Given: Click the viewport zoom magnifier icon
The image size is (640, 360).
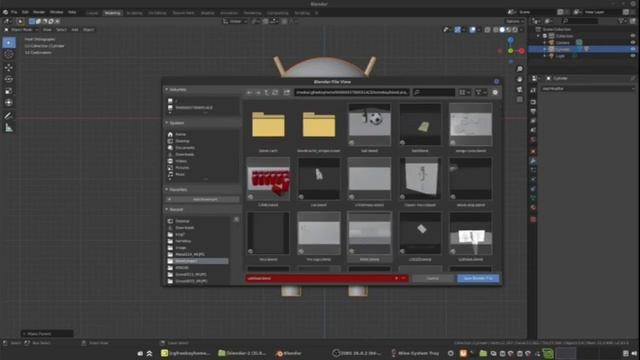Looking at the screenshot, I should point(520,69).
